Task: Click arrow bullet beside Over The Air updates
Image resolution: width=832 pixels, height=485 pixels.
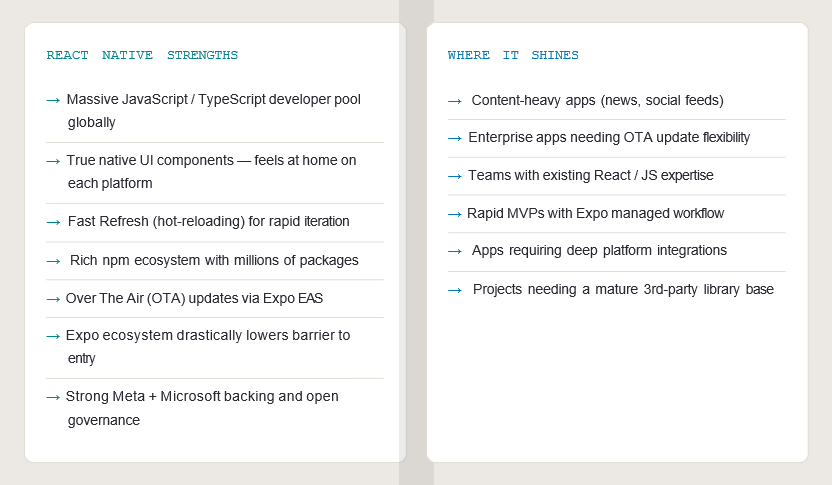Action: 54,299
